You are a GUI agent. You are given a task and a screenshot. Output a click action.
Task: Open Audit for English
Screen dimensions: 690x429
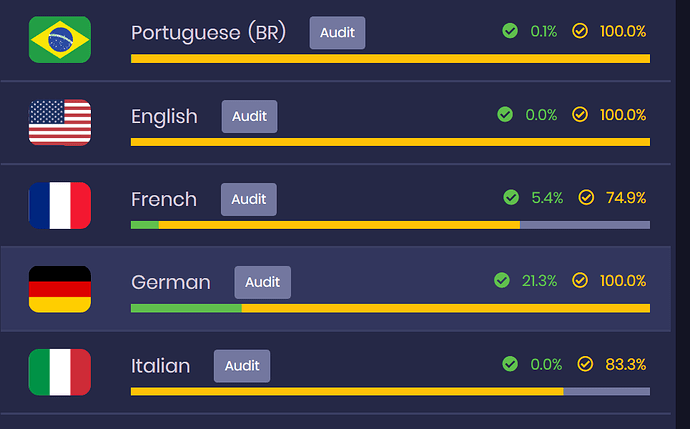pos(250,116)
